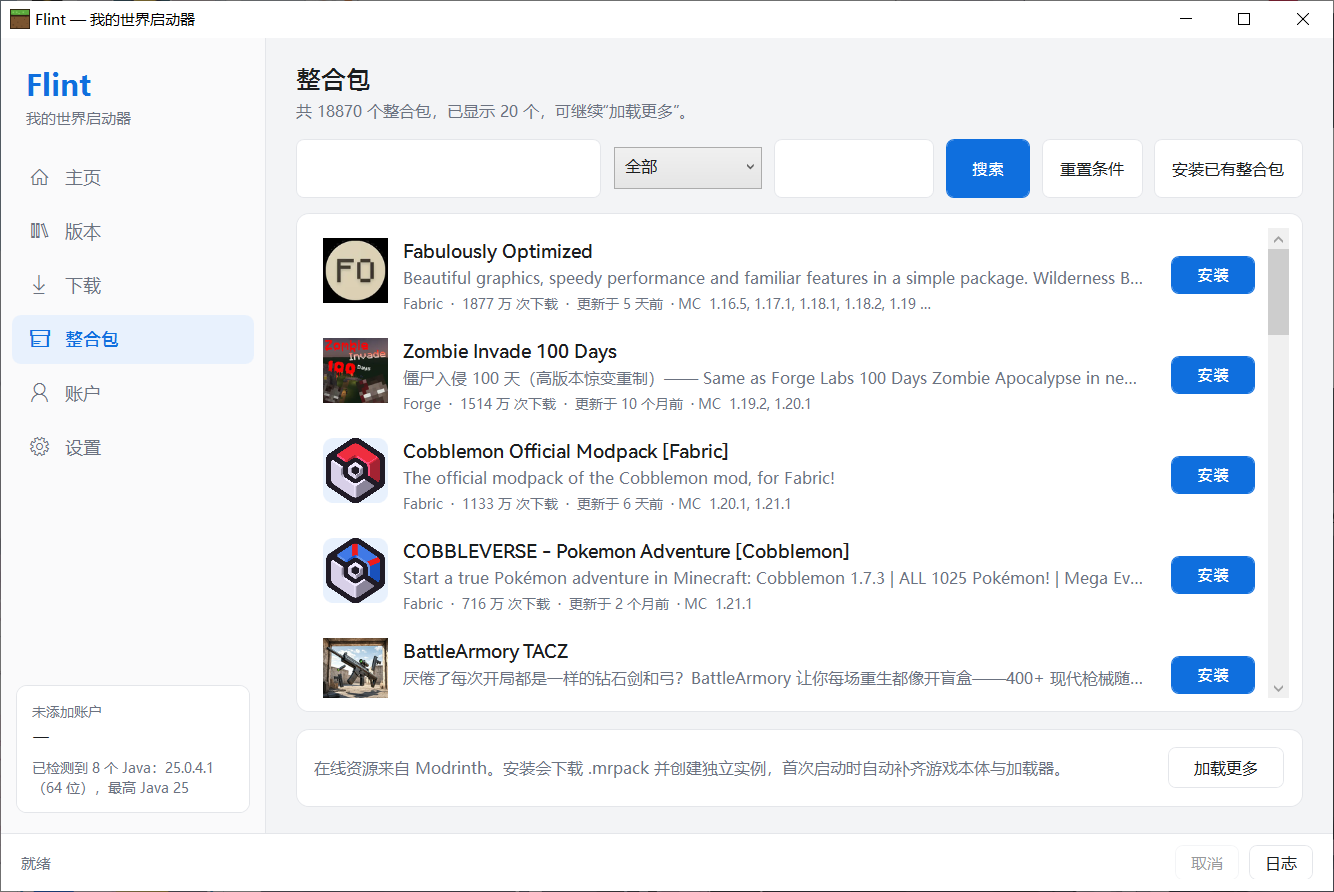Image resolution: width=1334 pixels, height=892 pixels.
Task: Click 'The official modpack of the Cobblemon' description
Action: pyautogui.click(x=619, y=478)
